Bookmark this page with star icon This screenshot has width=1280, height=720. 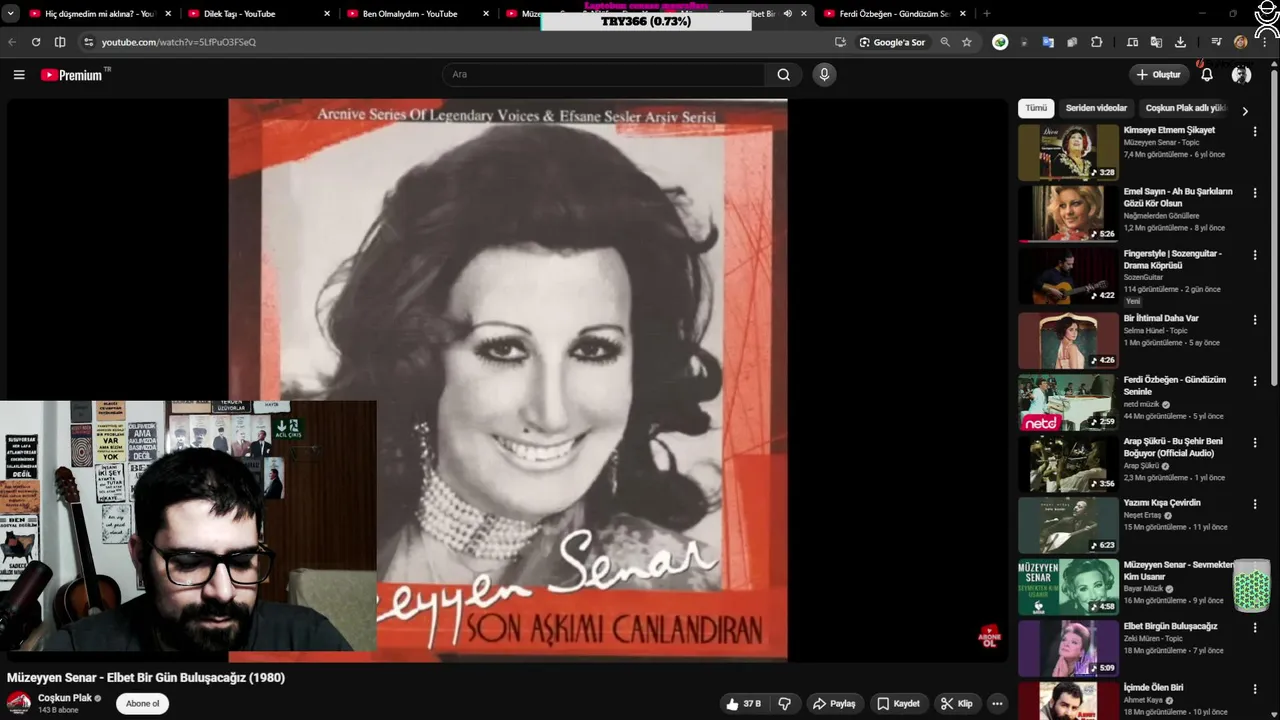point(967,42)
